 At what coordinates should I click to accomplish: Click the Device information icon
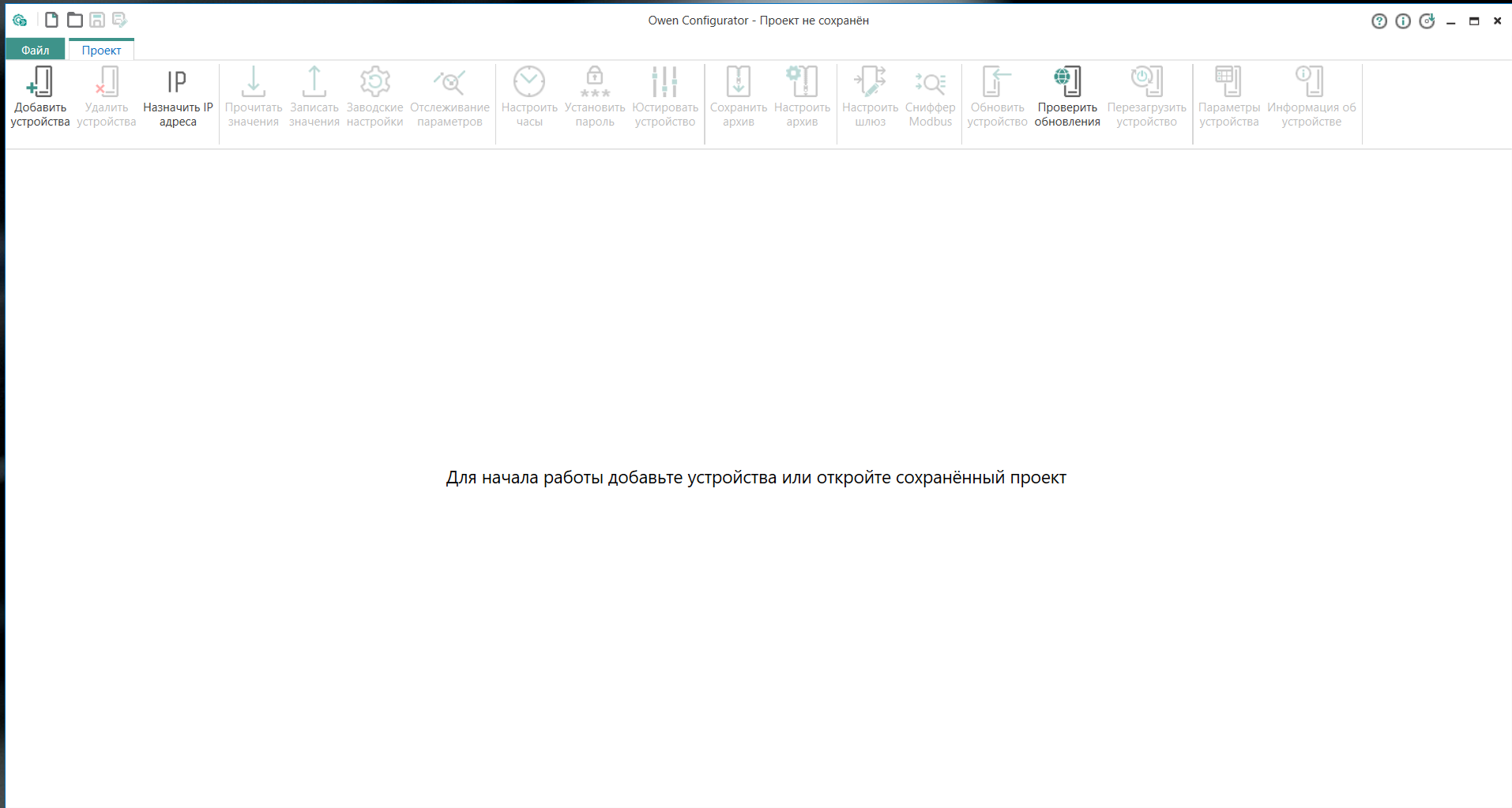point(1311,82)
